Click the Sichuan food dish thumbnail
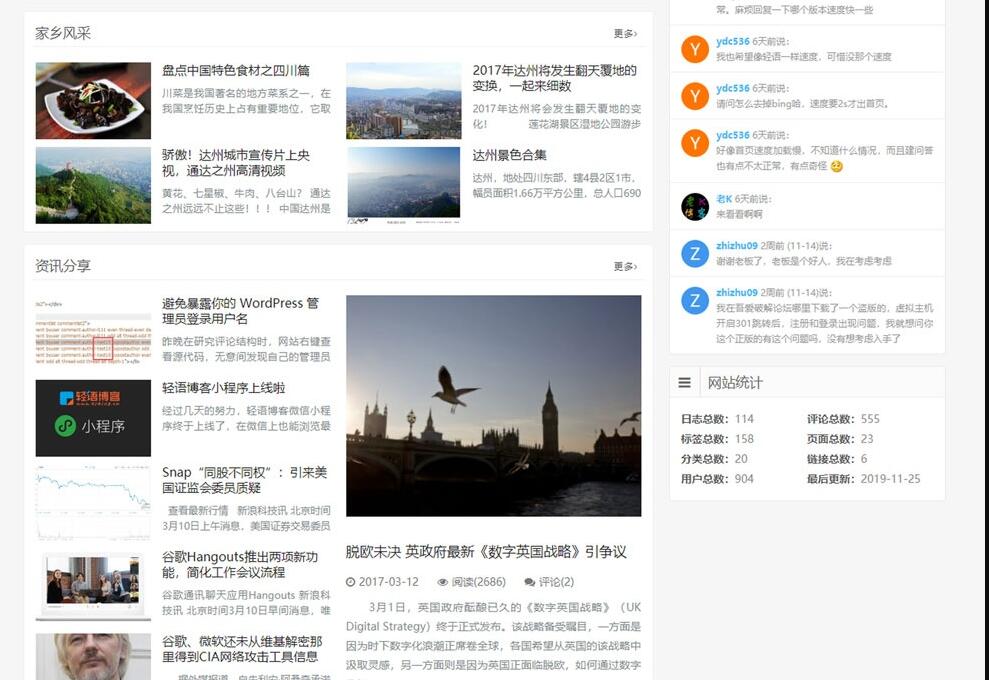This screenshot has height=680, width=989. 93,101
